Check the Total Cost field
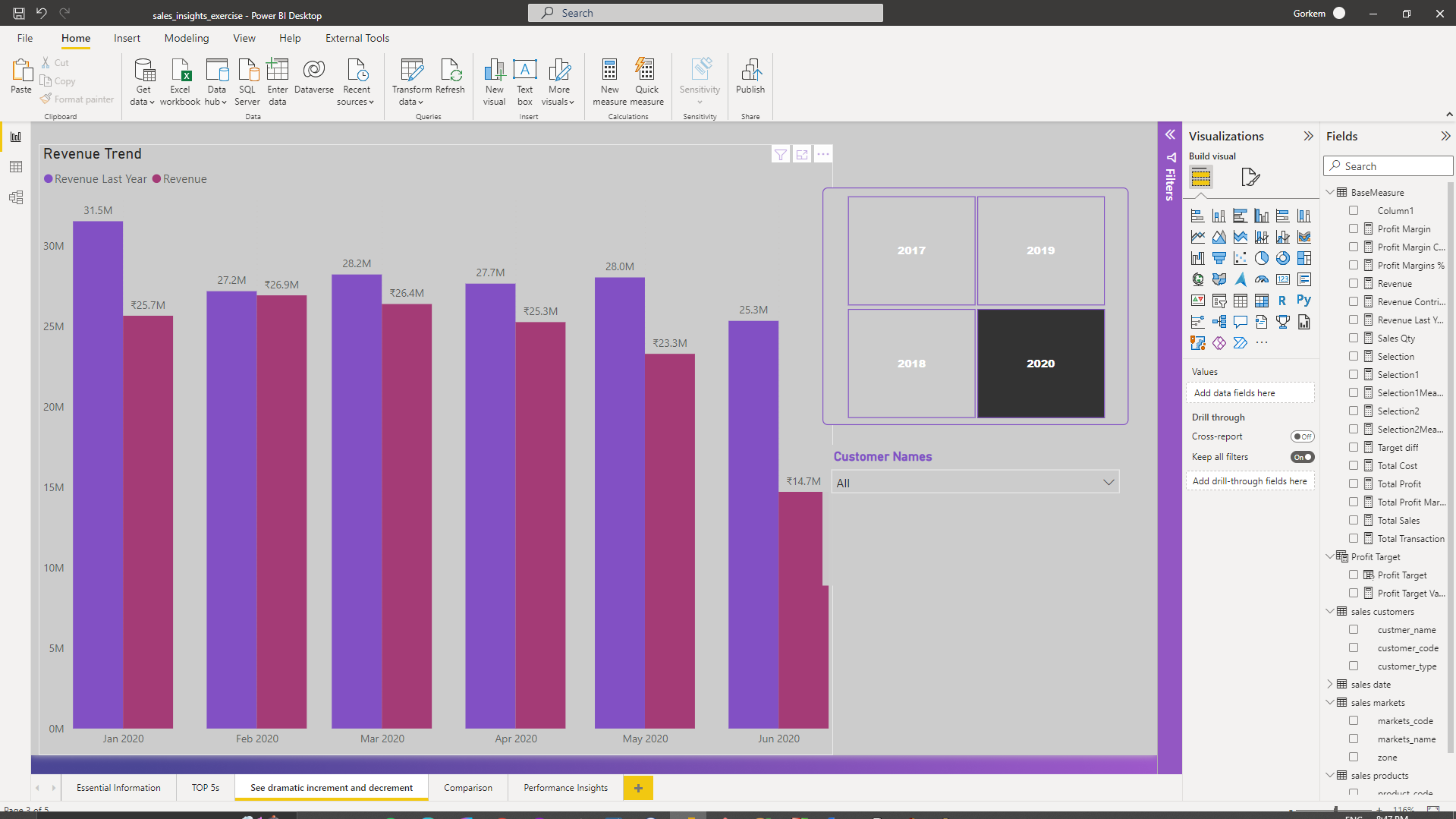This screenshot has height=819, width=1456. click(1354, 465)
